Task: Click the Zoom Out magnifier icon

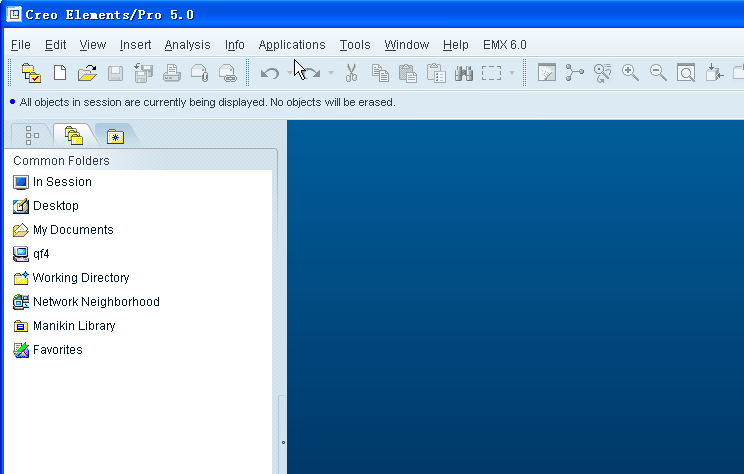Action: coord(658,73)
